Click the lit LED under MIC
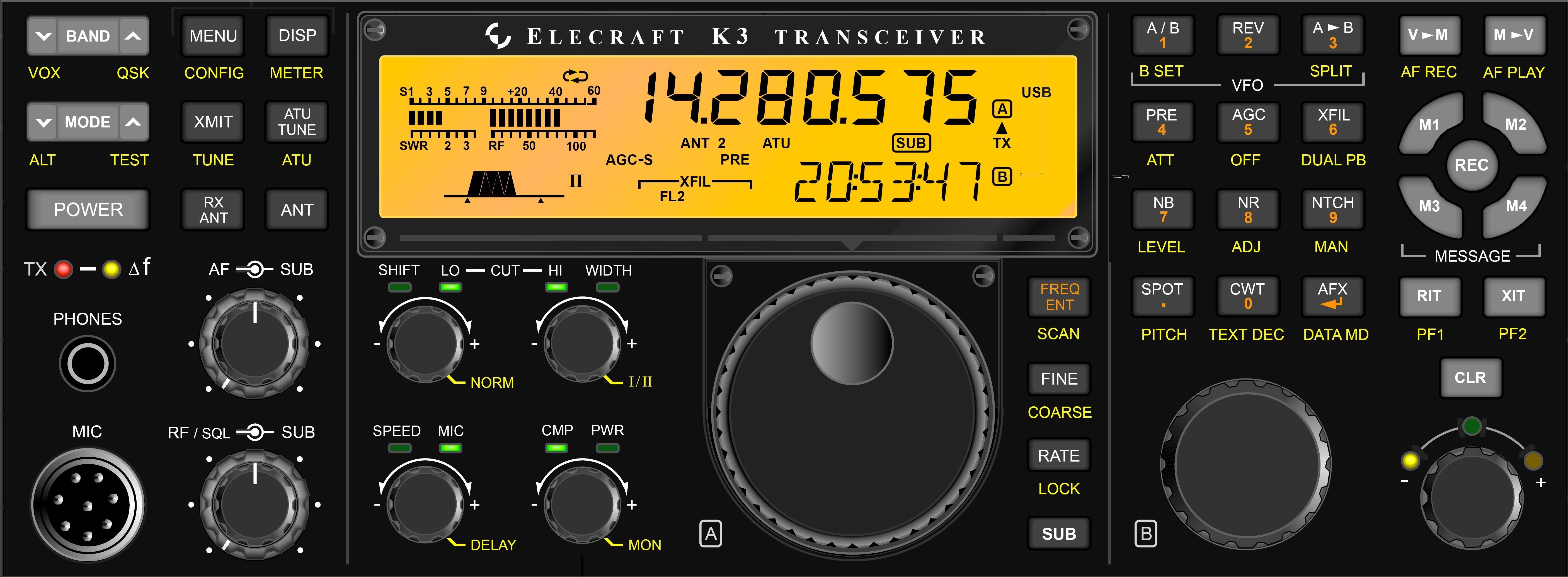 click(450, 448)
